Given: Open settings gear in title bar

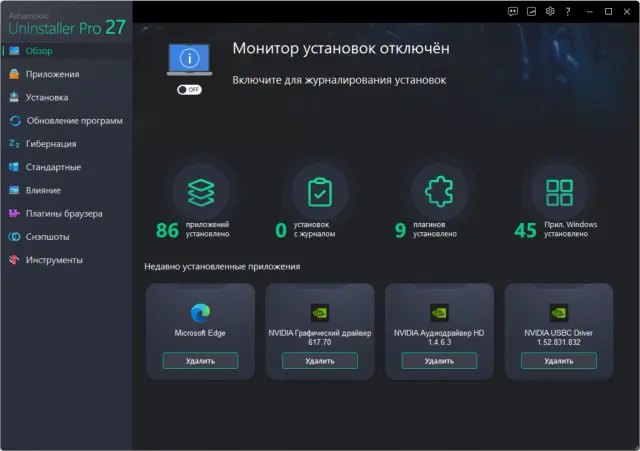Looking at the screenshot, I should tap(550, 11).
